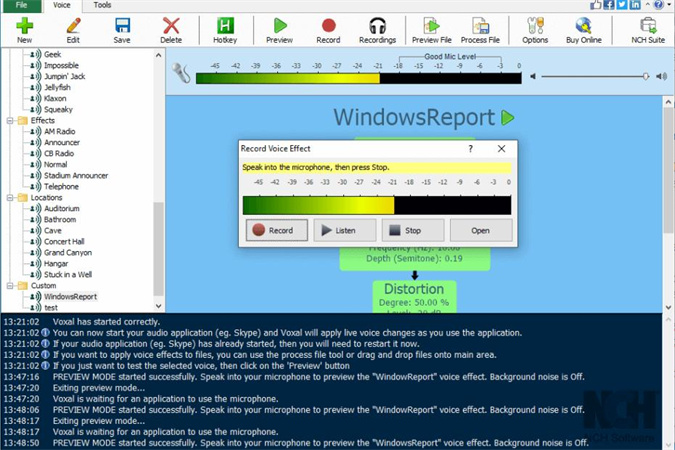
Task: Click the question mark in Record Voice Effect dialog
Action: click(x=471, y=149)
